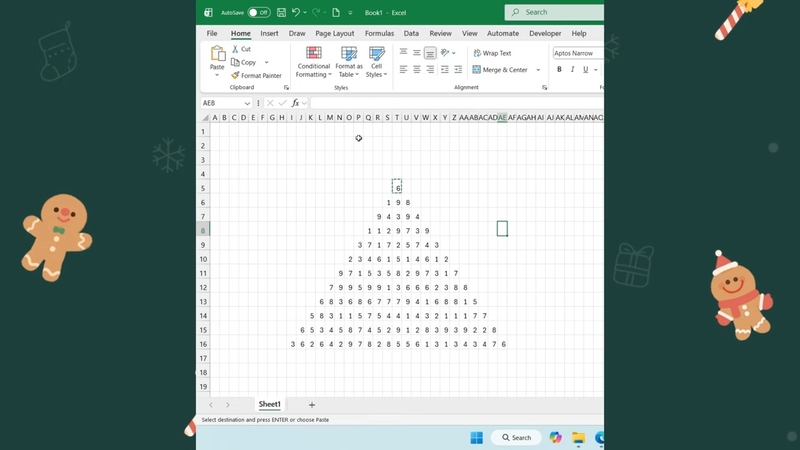Image resolution: width=800 pixels, height=450 pixels.
Task: Click the next sheet navigation arrow
Action: pyautogui.click(x=228, y=405)
